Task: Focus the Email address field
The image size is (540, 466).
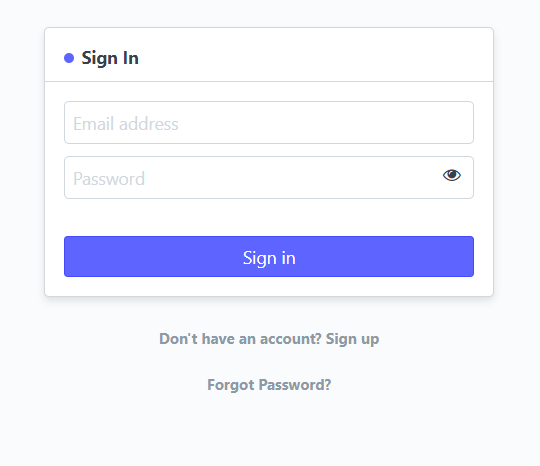Action: [x=269, y=123]
